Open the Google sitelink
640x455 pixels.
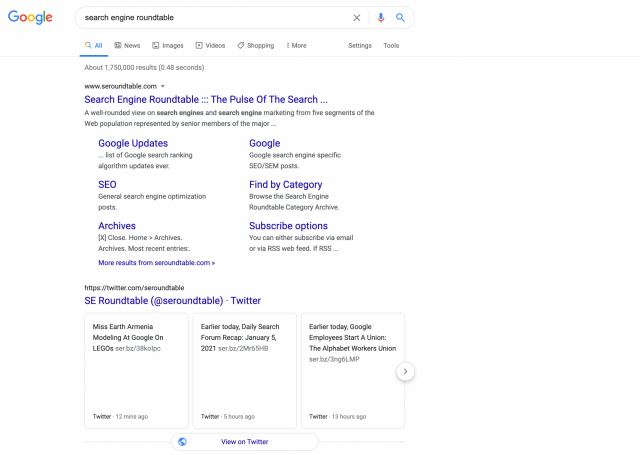264,143
